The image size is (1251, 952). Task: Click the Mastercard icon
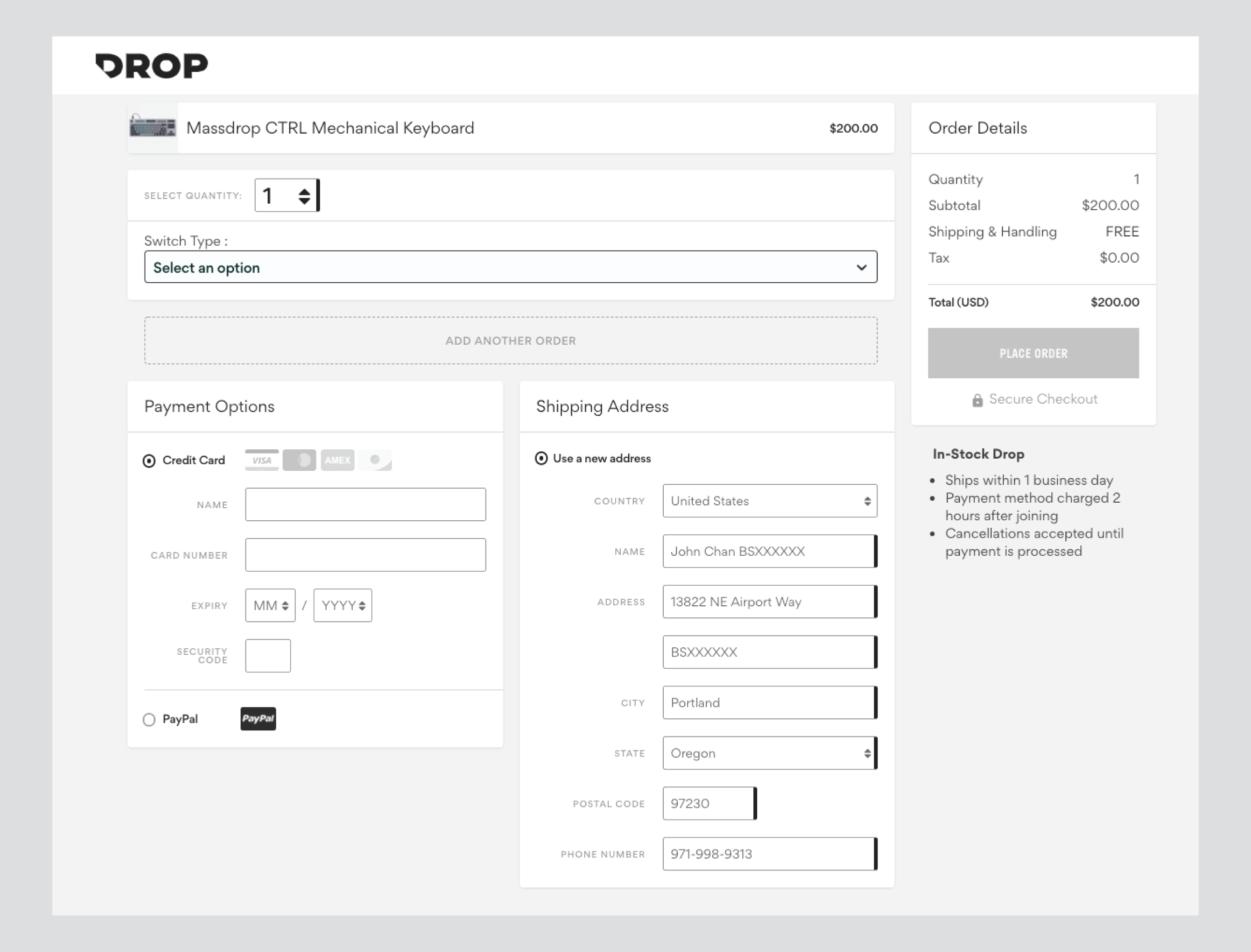coord(299,460)
